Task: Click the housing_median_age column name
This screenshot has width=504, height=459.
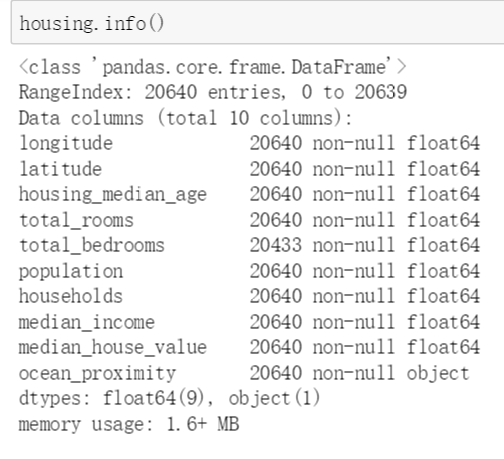Action: (113, 194)
